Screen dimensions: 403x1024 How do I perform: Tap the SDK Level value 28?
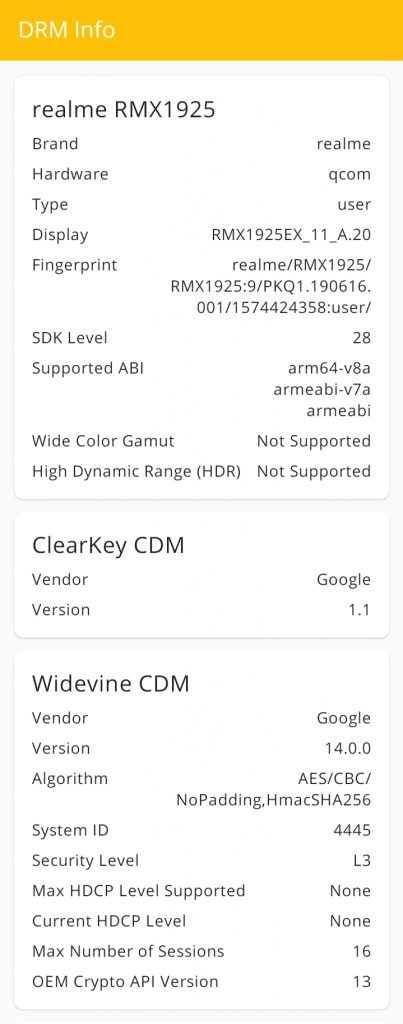[x=361, y=338]
